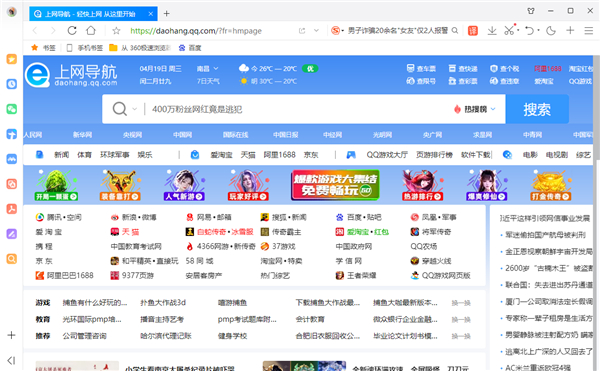The width and height of the screenshot is (600, 371).
Task: Click the undo closed tab icon
Action: 529,31
